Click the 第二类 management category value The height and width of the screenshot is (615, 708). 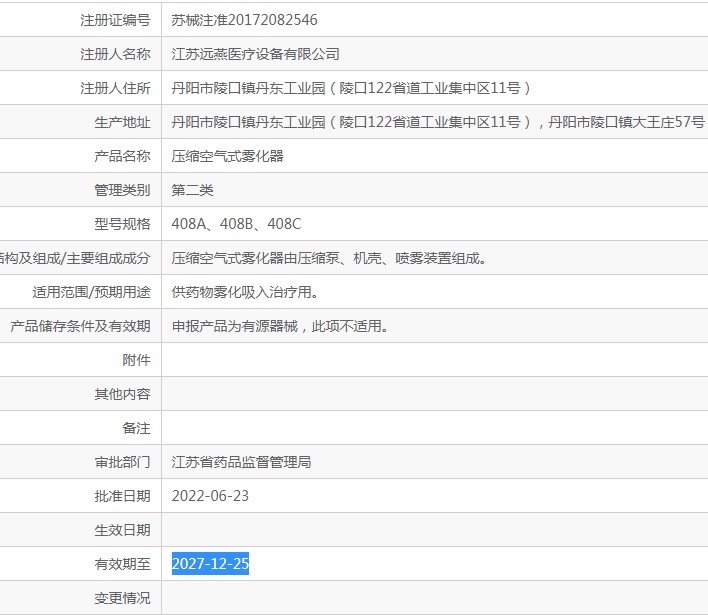[x=192, y=190]
